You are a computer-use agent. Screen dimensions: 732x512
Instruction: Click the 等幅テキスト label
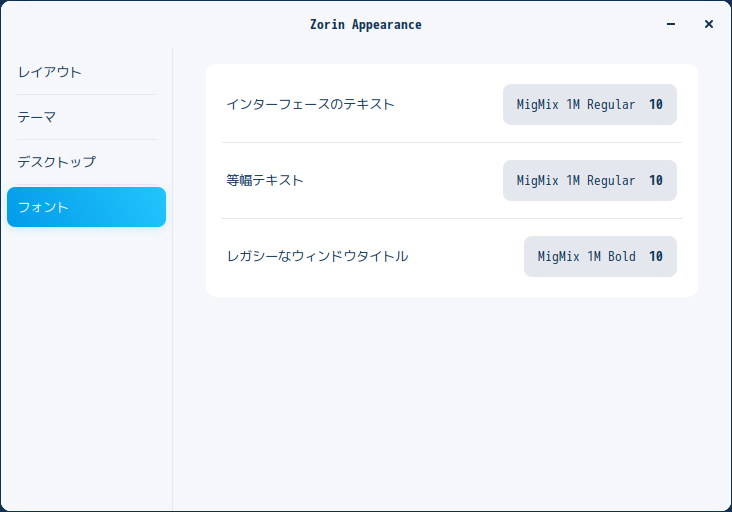pos(265,180)
